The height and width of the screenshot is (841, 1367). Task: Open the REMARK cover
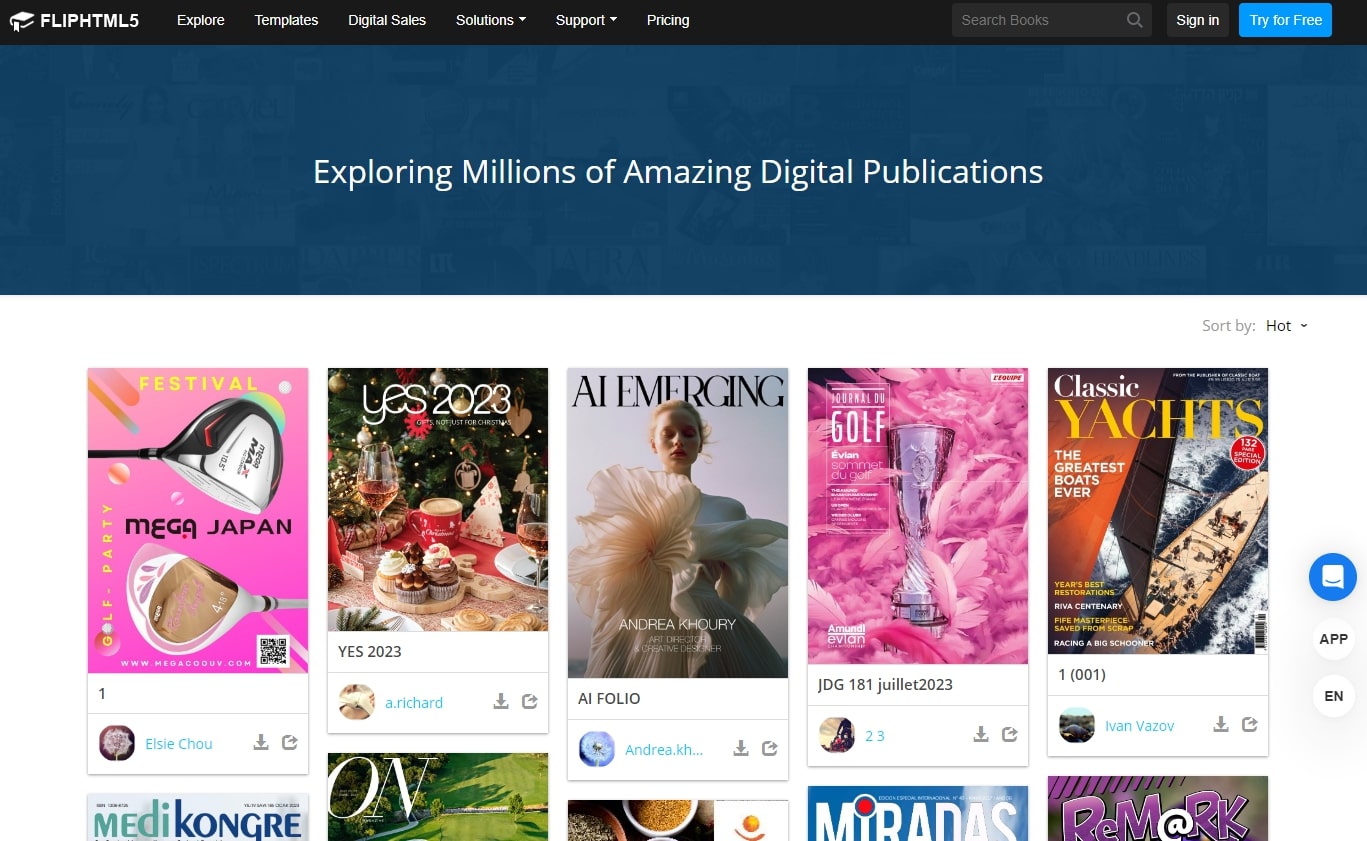1158,808
